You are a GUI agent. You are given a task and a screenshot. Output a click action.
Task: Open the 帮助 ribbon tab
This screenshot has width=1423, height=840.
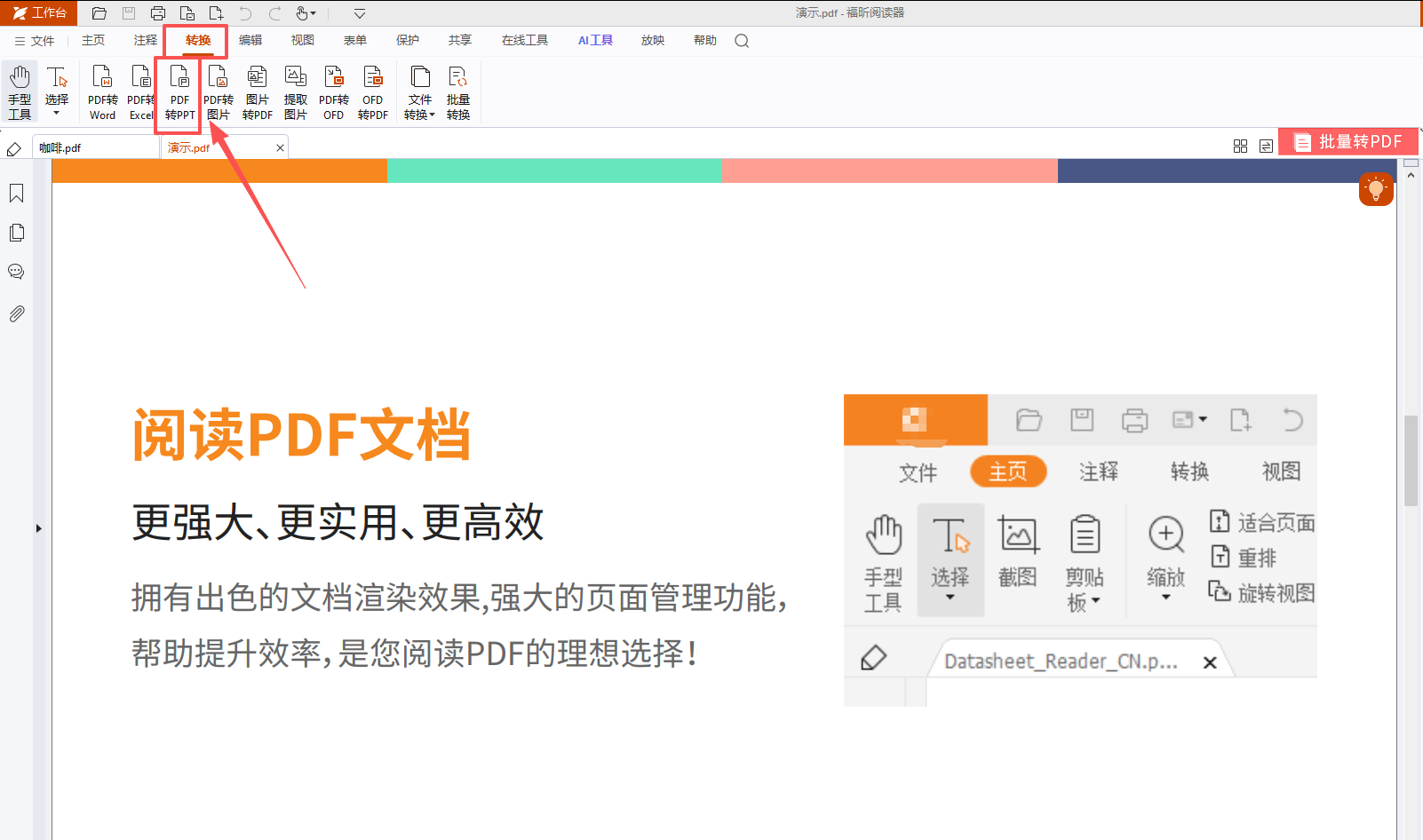click(x=705, y=41)
